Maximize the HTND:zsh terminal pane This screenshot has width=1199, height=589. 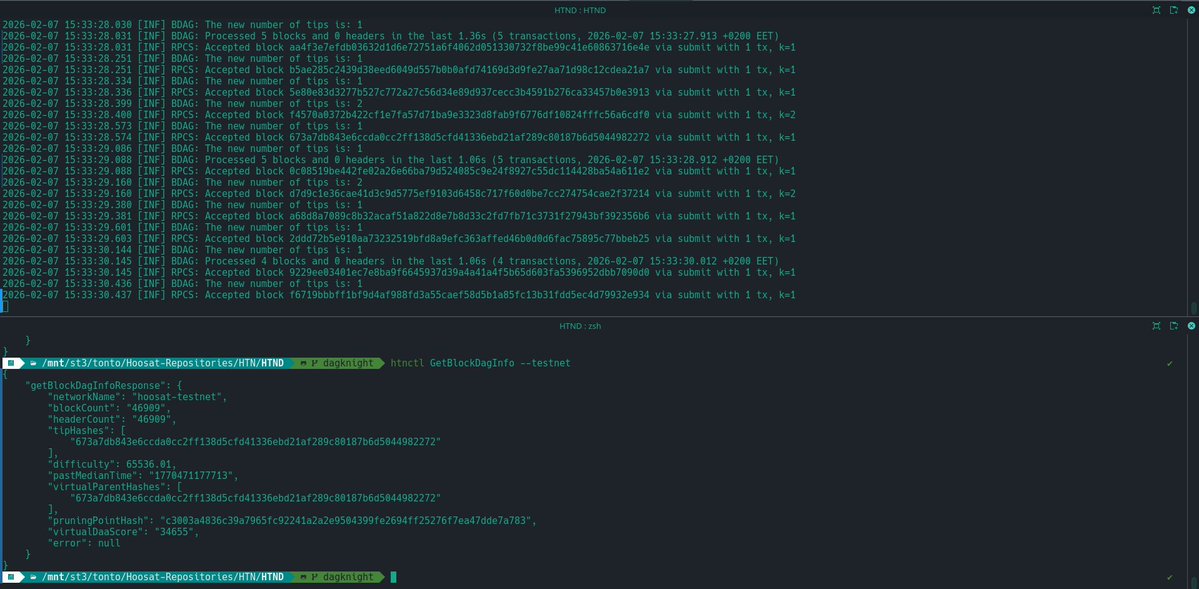pos(1155,325)
